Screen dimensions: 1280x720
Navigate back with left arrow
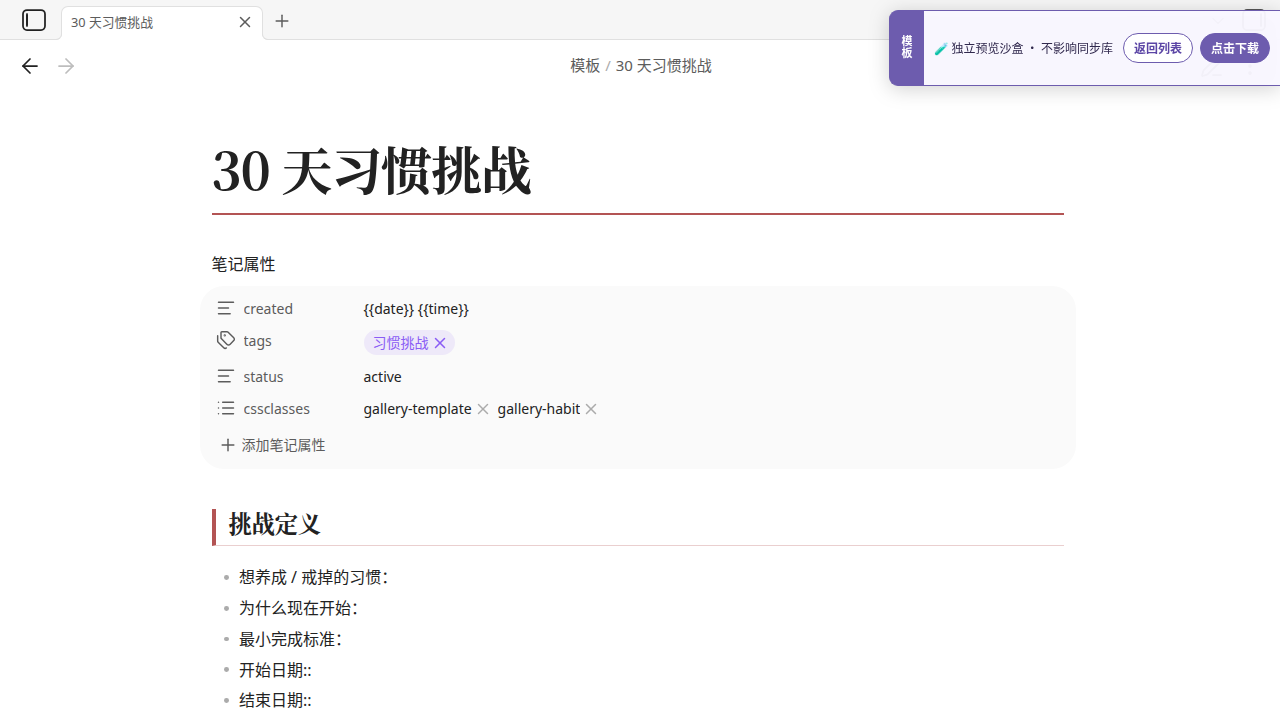click(x=30, y=66)
